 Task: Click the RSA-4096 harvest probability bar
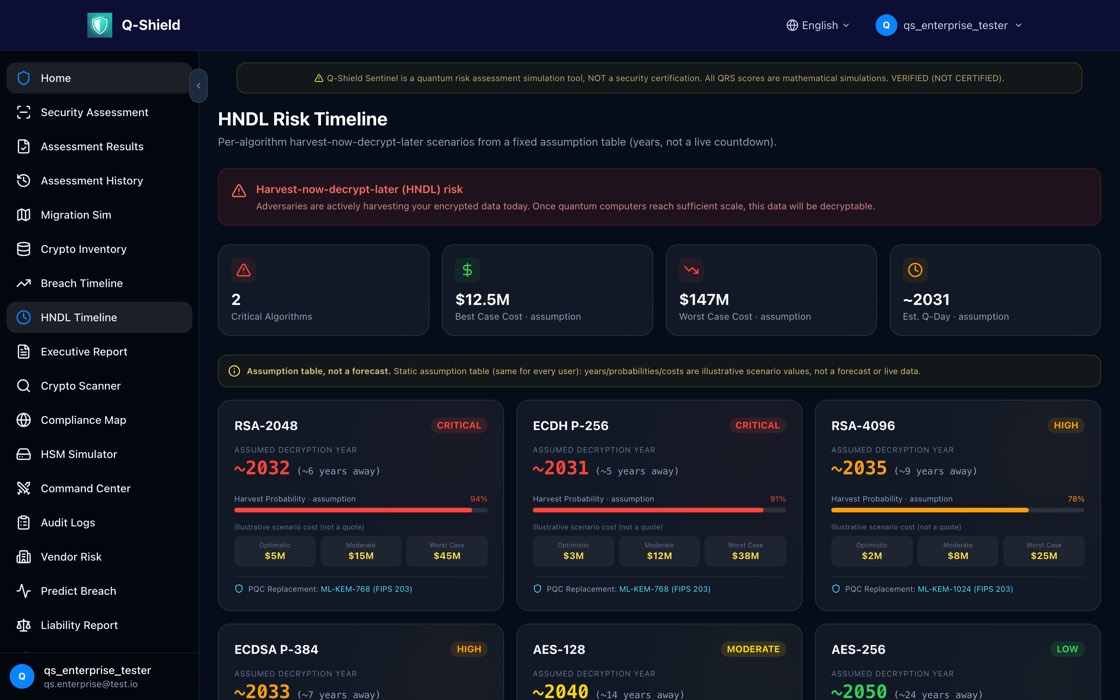(x=958, y=510)
